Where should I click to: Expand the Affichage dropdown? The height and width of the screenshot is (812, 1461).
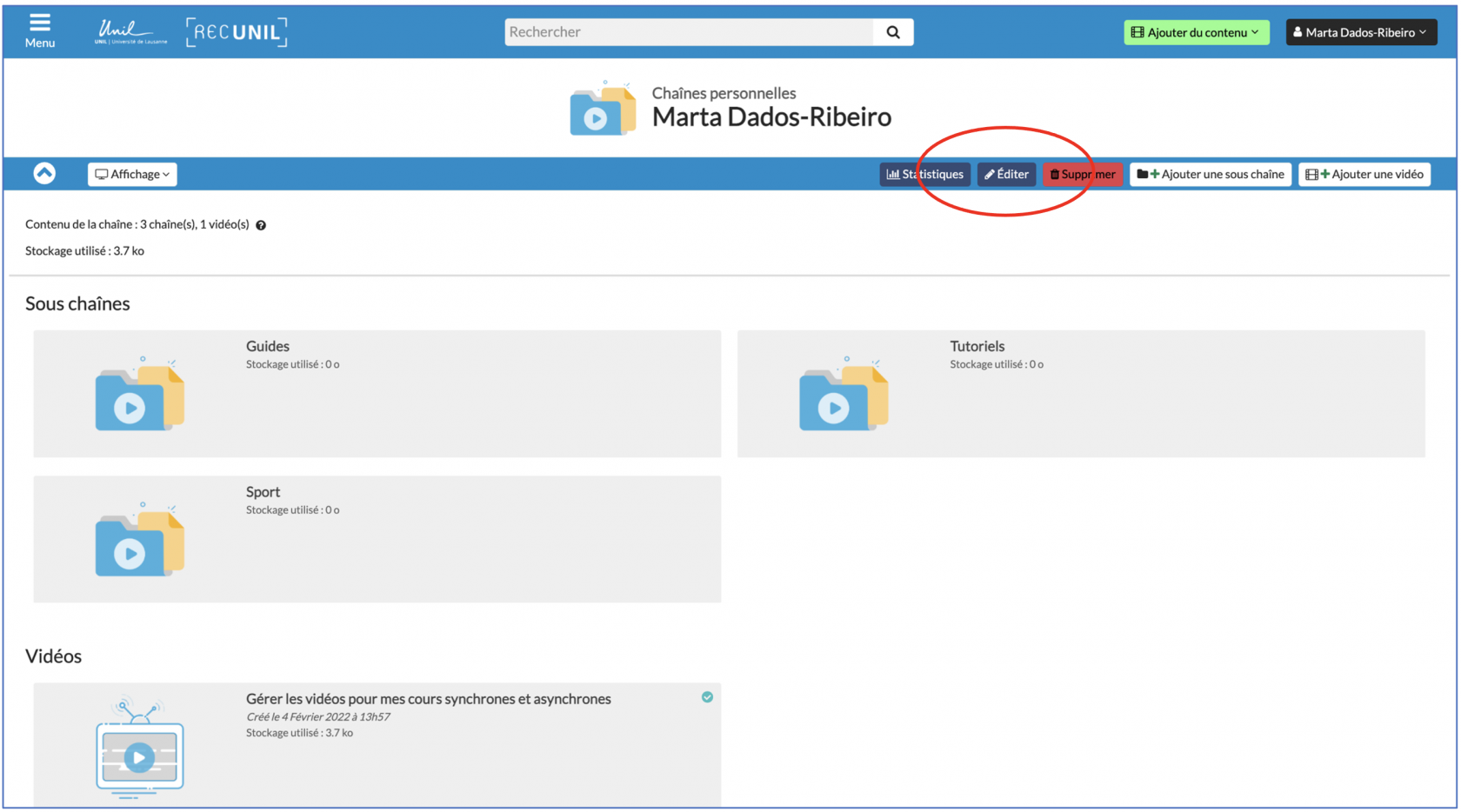[132, 174]
